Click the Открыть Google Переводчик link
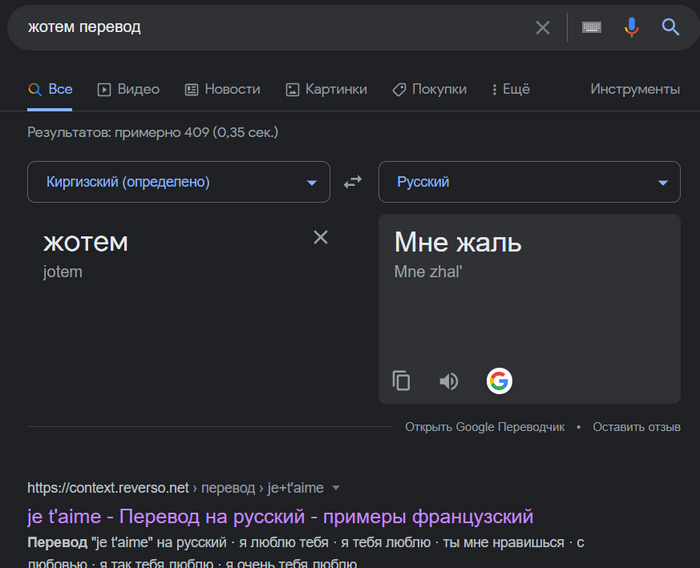Image resolution: width=700 pixels, height=568 pixels. 484,427
